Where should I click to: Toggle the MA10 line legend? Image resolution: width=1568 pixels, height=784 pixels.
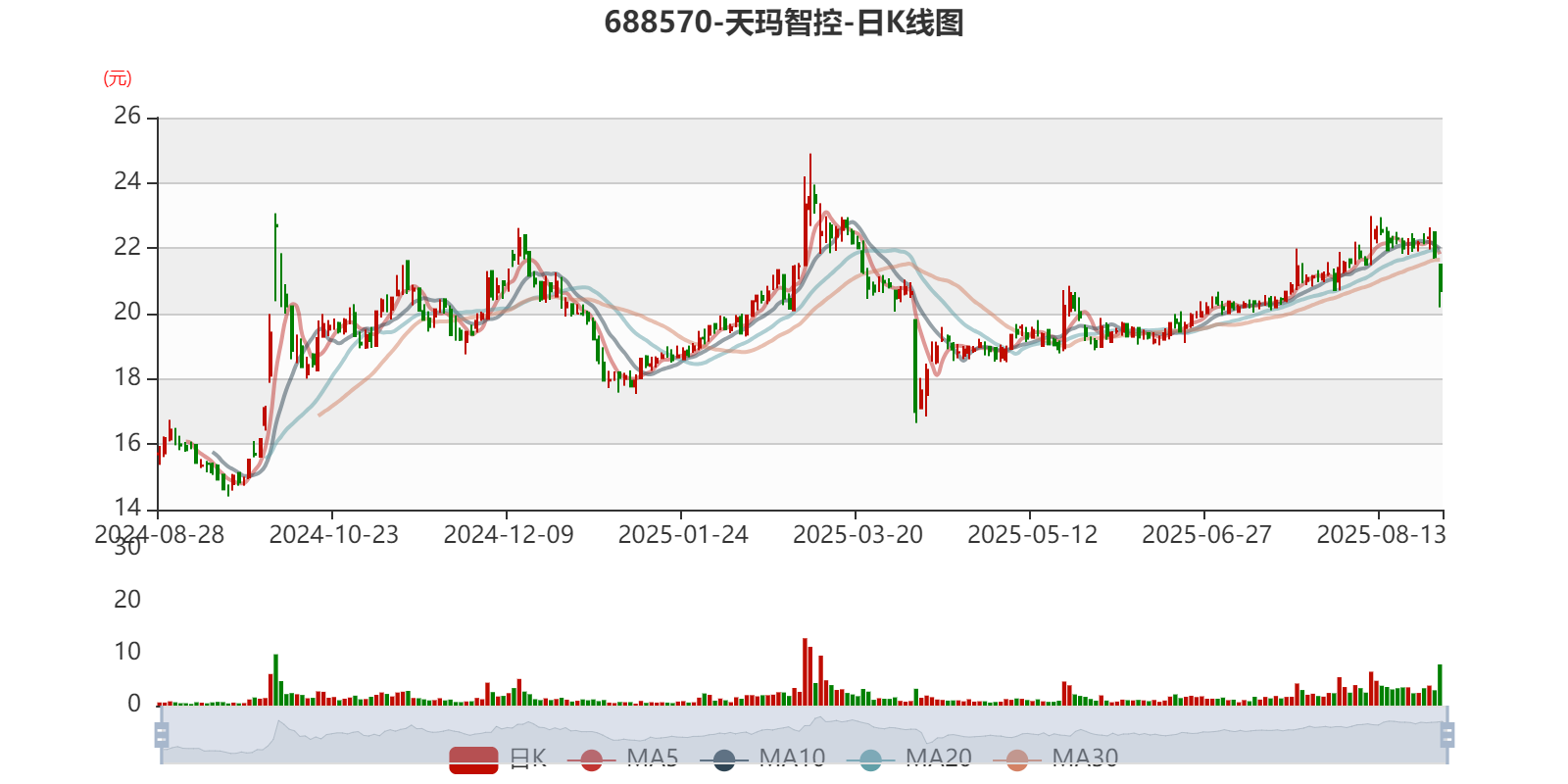pos(762,759)
